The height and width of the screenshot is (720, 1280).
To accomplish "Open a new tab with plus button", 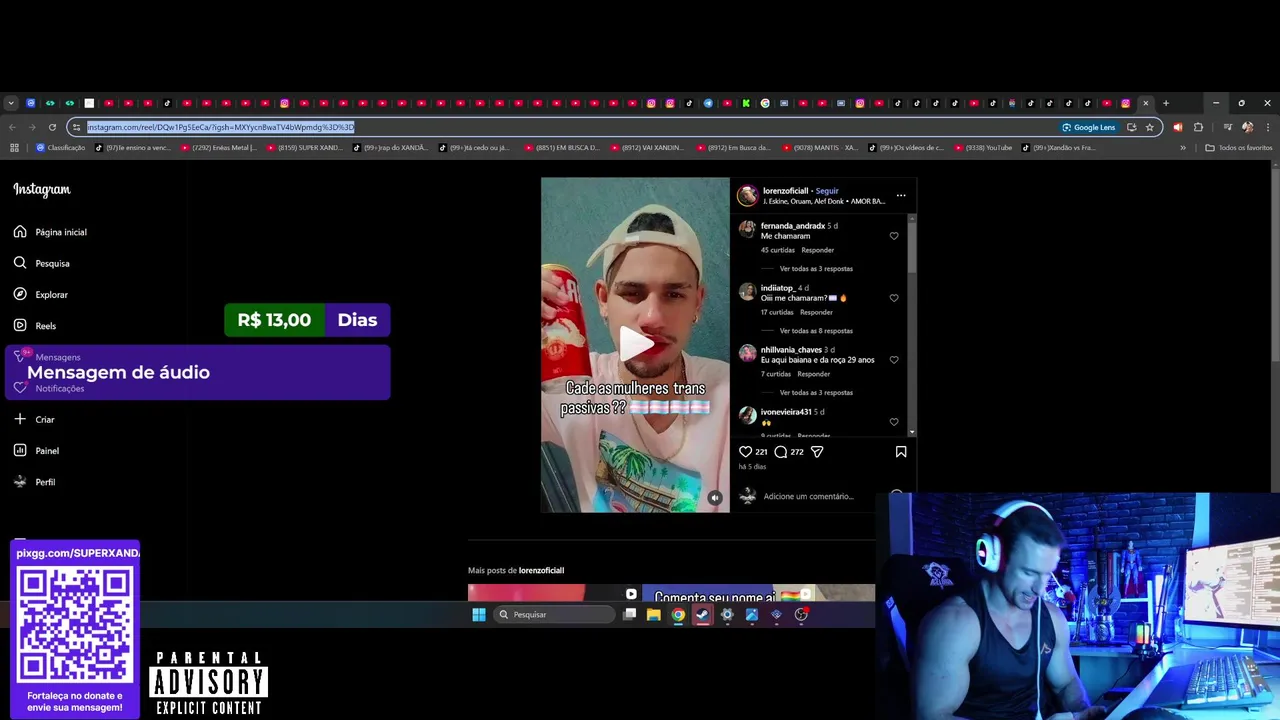I will coord(1165,103).
